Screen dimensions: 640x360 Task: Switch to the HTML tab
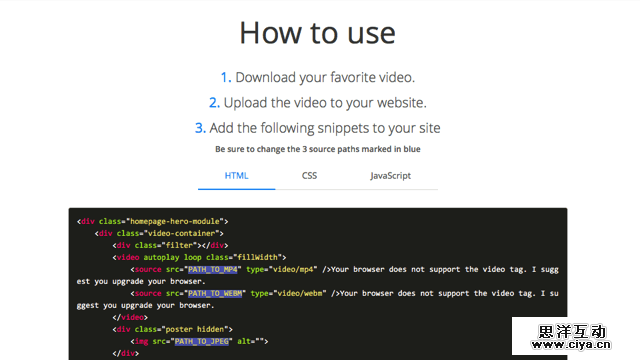coord(236,176)
